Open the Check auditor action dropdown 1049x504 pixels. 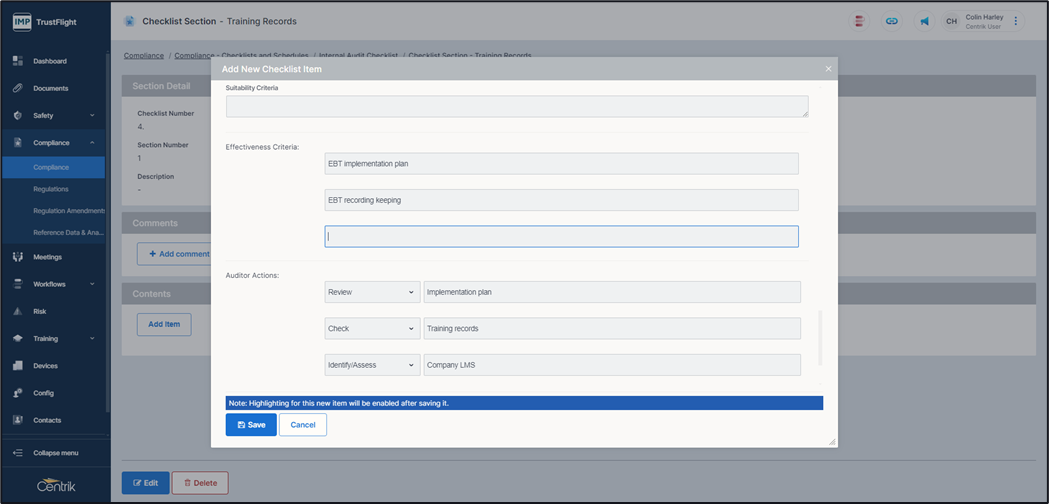(371, 329)
